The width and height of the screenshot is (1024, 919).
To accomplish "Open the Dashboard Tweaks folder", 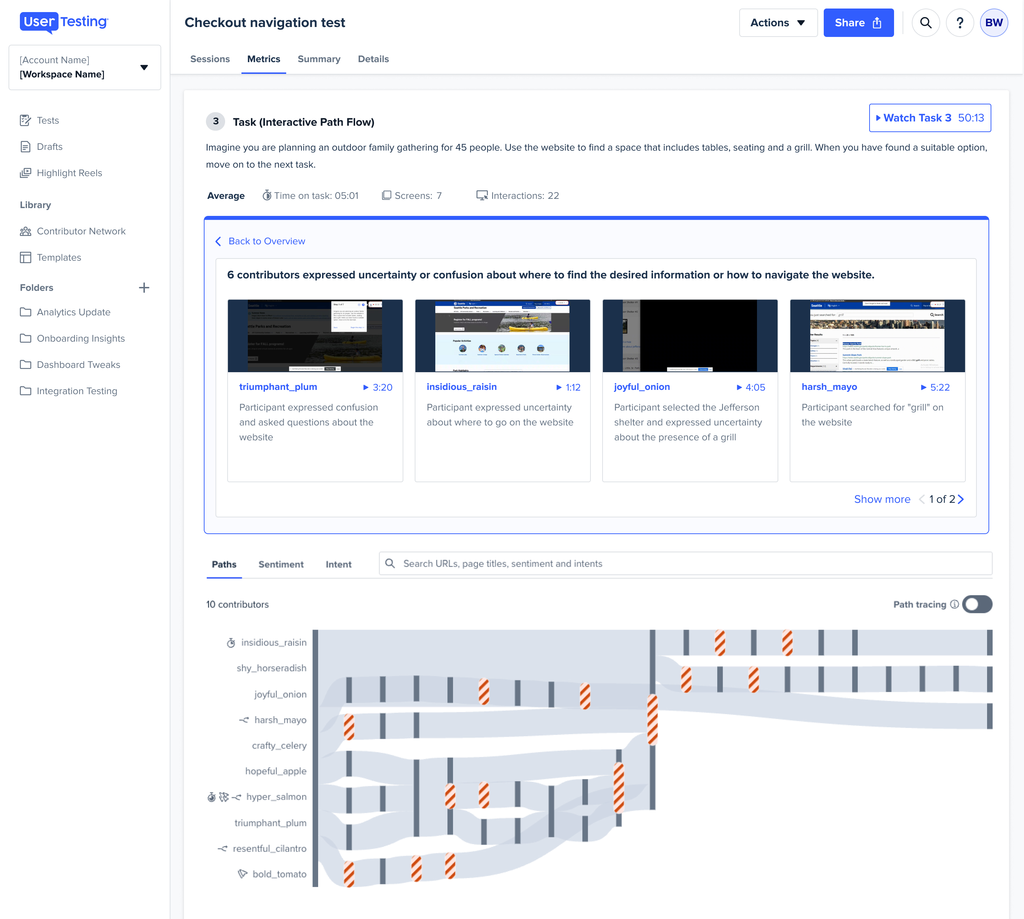I will [78, 365].
